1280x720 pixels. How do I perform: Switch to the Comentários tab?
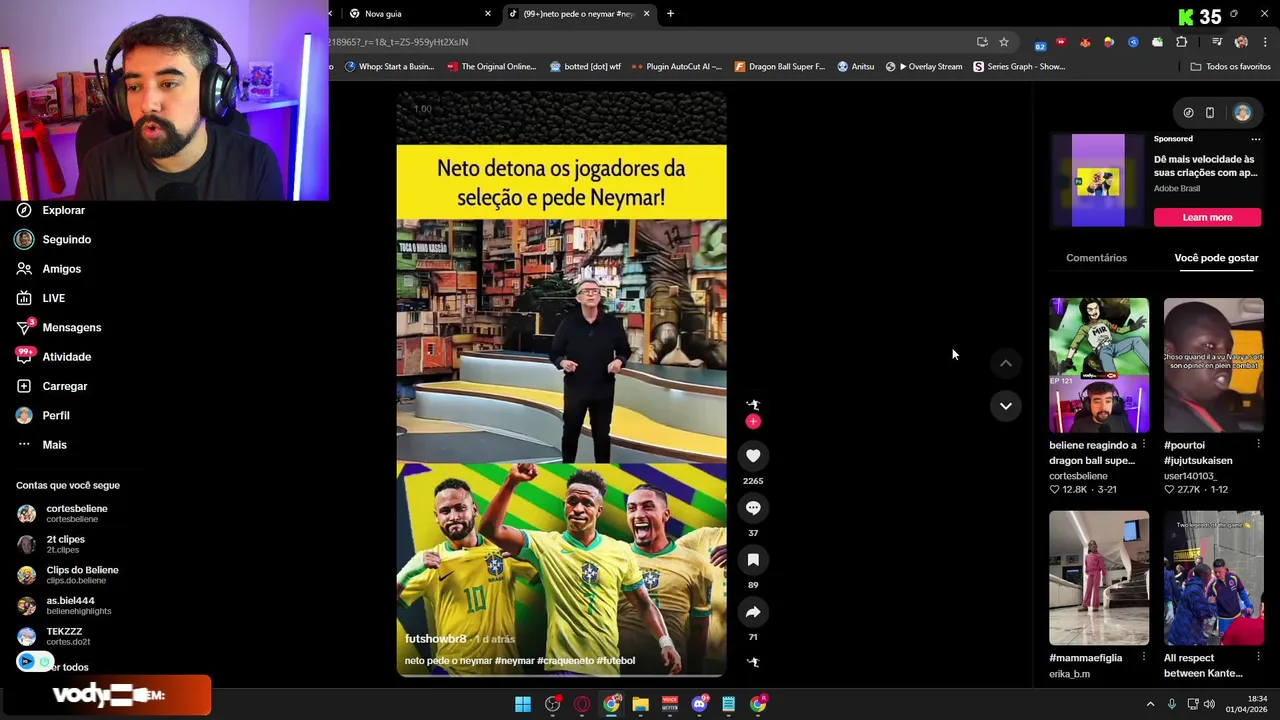point(1096,258)
